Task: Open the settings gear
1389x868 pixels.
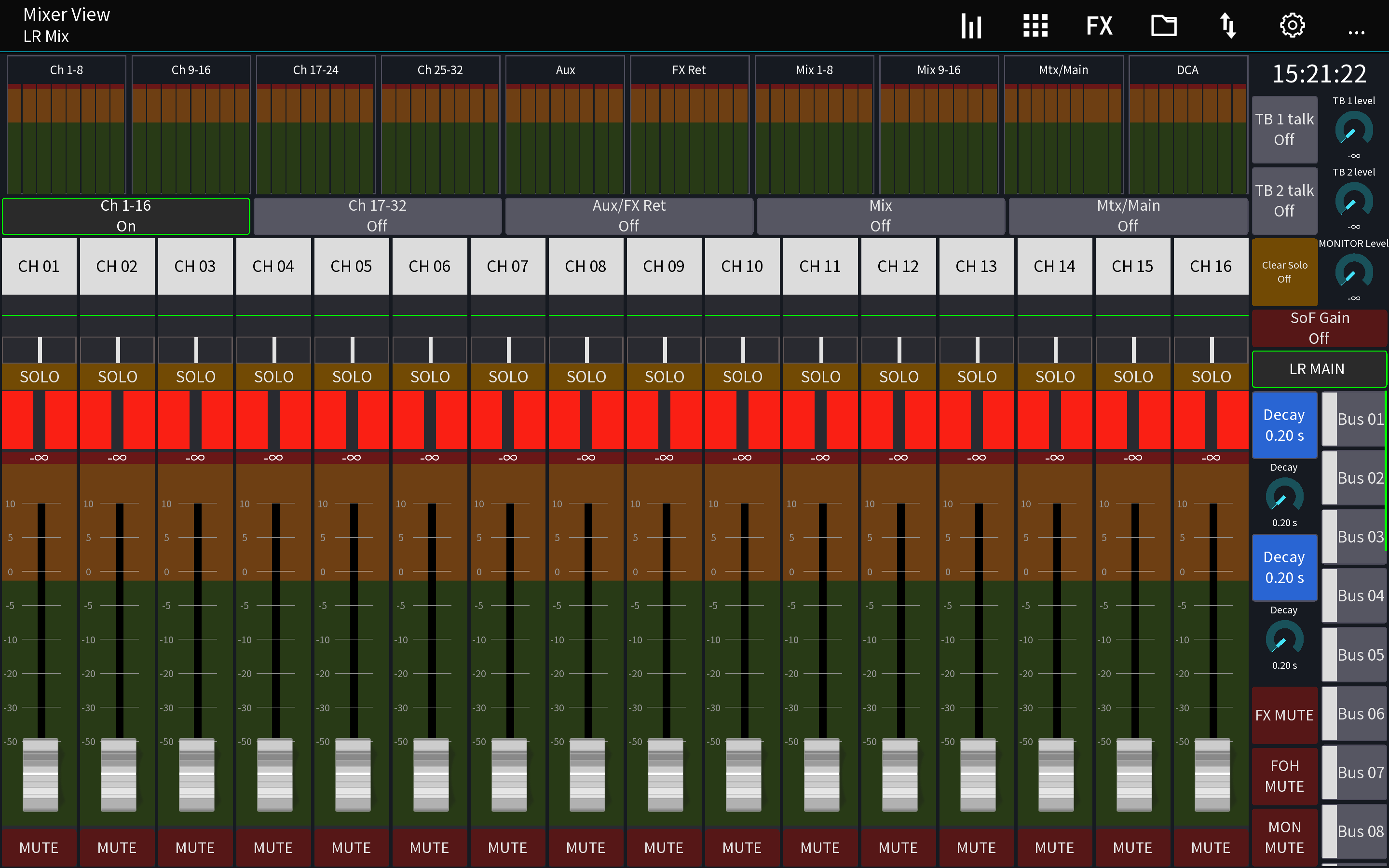Action: (x=1293, y=25)
